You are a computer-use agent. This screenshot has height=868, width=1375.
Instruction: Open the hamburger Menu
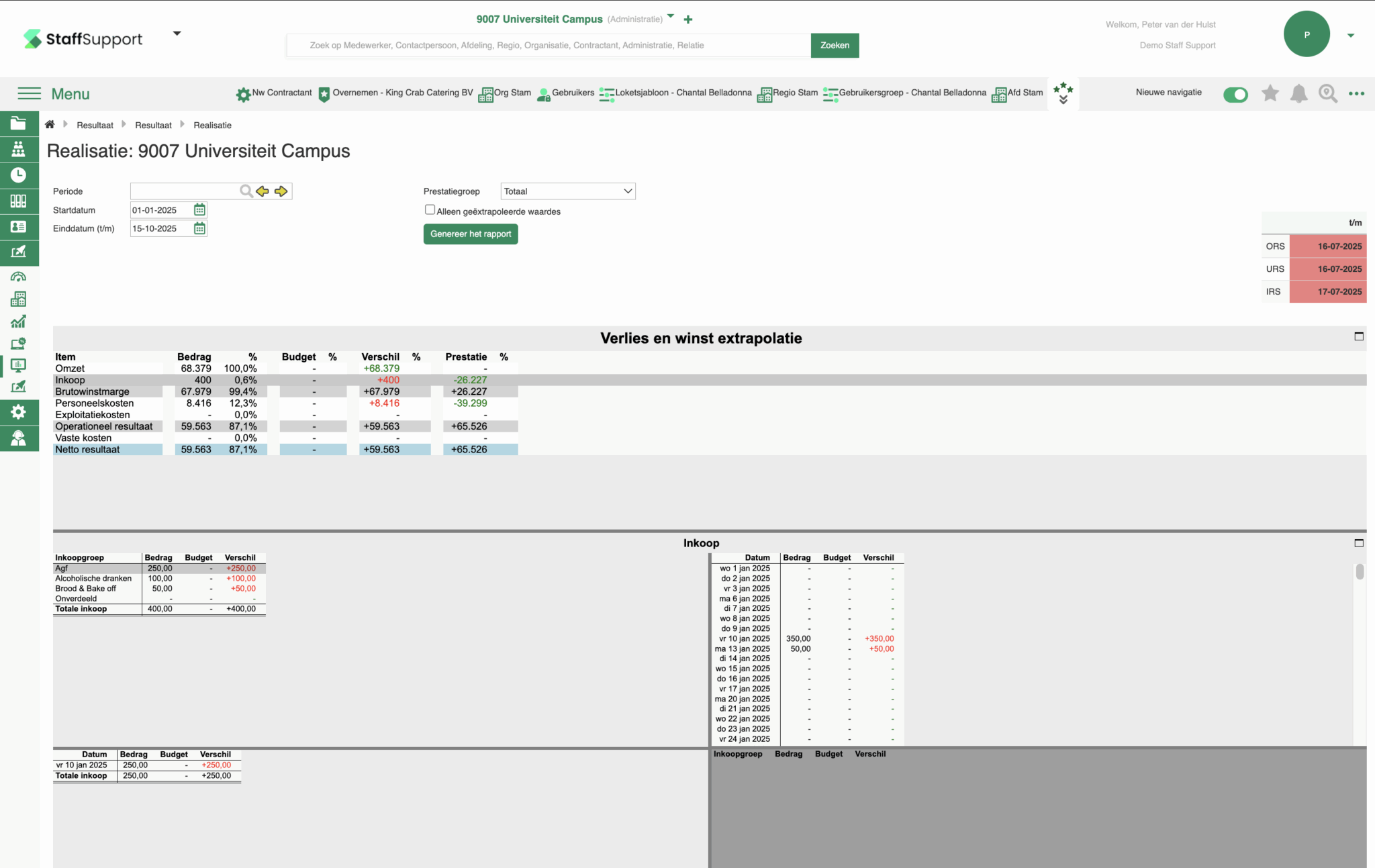30,93
